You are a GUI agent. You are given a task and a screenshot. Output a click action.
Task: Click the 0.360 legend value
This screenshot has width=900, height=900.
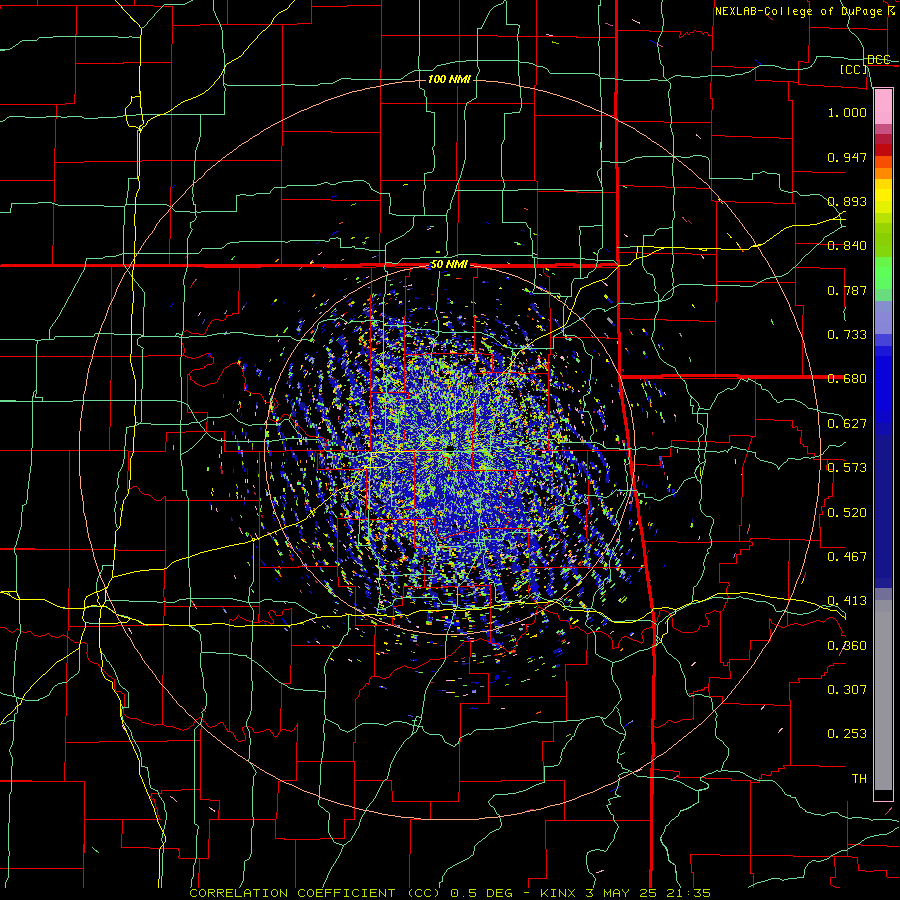847,646
